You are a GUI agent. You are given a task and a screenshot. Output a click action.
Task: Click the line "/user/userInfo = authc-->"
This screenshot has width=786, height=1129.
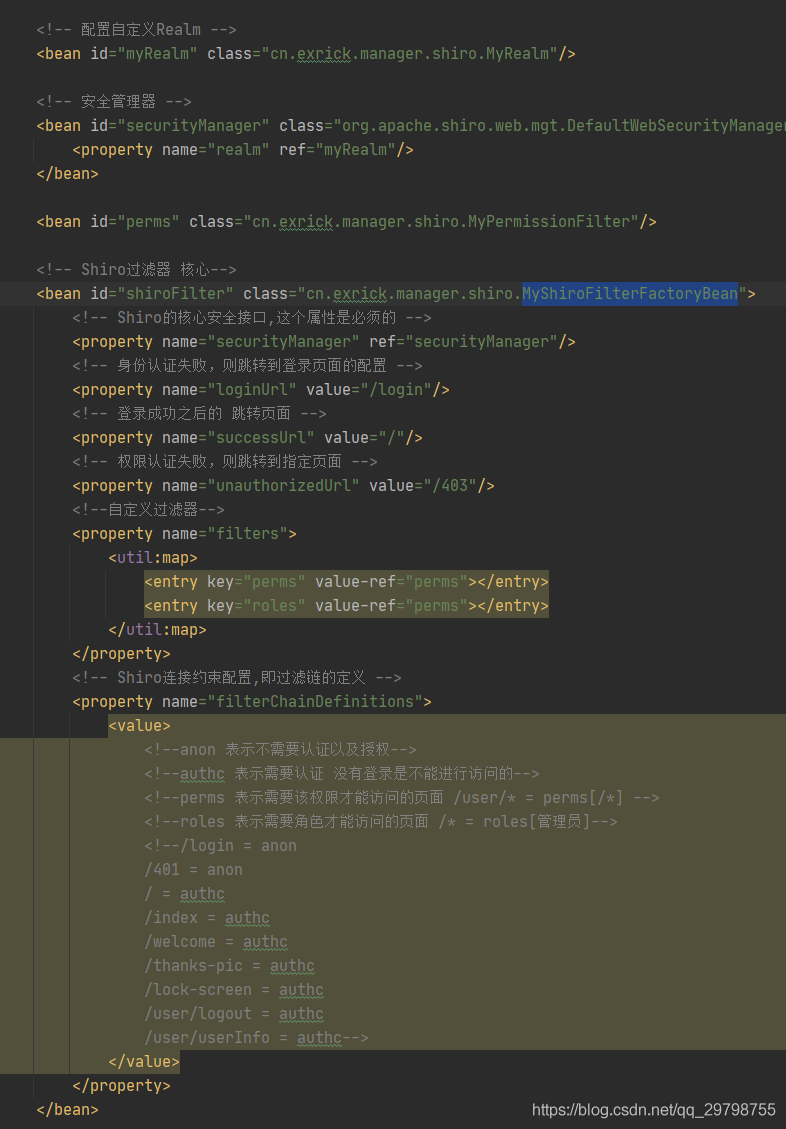(x=256, y=1038)
